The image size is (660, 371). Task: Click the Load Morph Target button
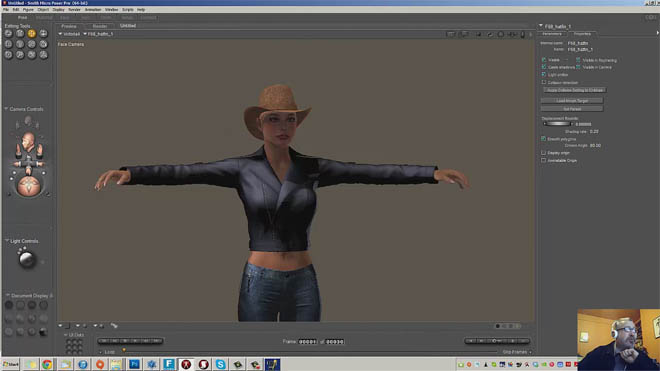[x=572, y=101]
